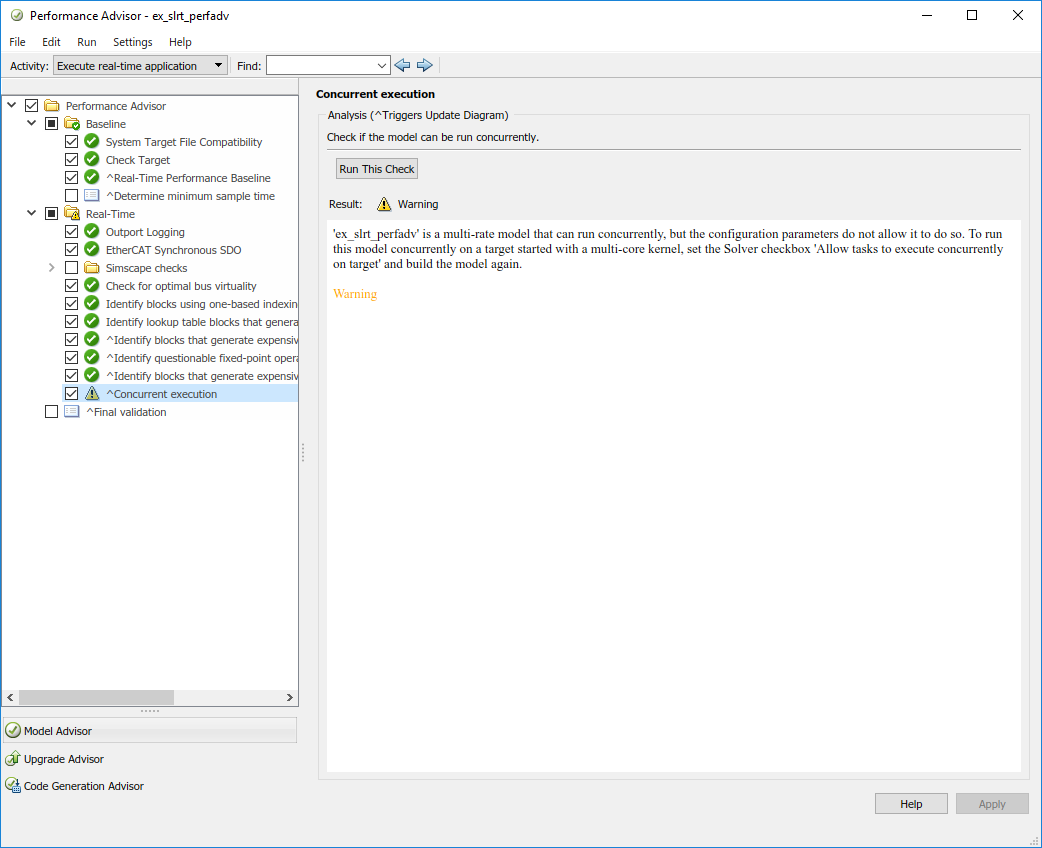
Task: Click the Baseline folder icon
Action: [72, 124]
